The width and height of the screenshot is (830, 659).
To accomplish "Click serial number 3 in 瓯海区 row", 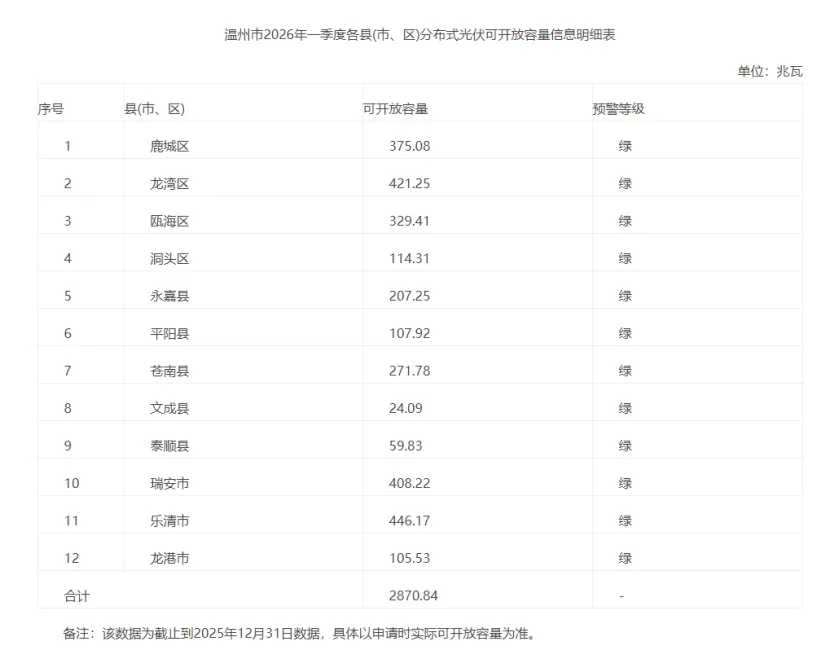I will pyautogui.click(x=68, y=221).
